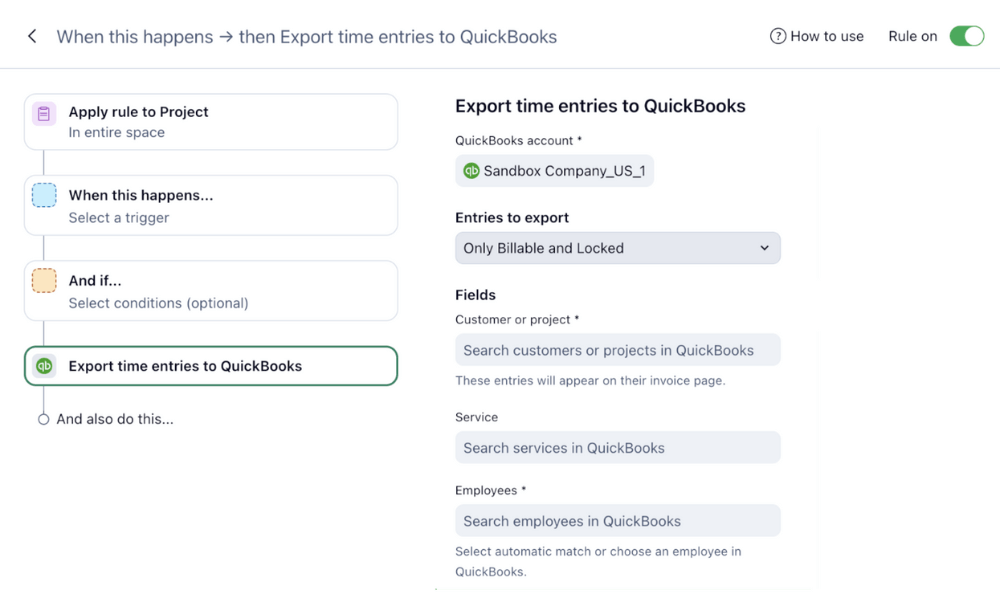Click the How to use link
Viewport: 1000px width, 600px height.
[x=826, y=36]
